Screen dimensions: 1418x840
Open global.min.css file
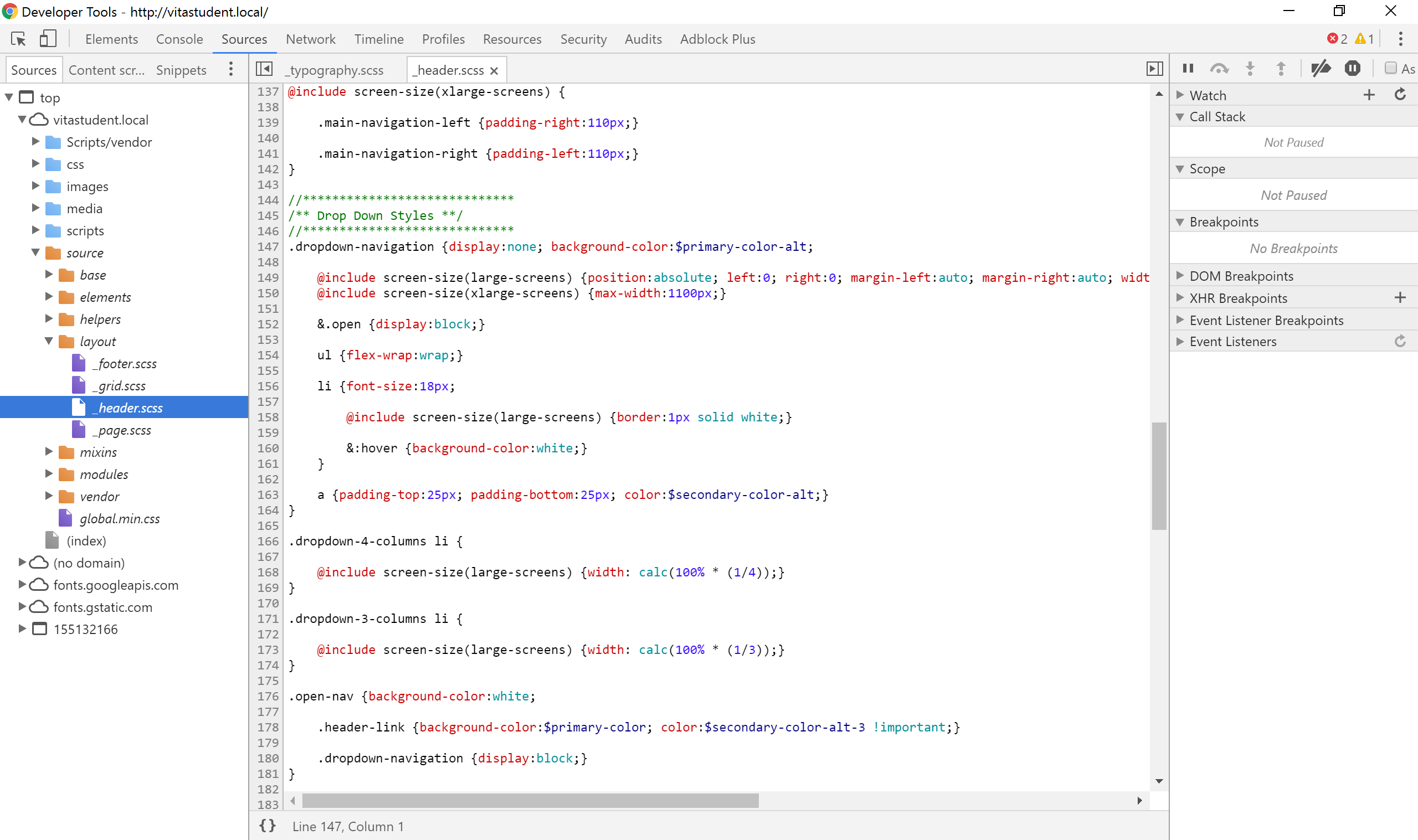click(x=120, y=518)
